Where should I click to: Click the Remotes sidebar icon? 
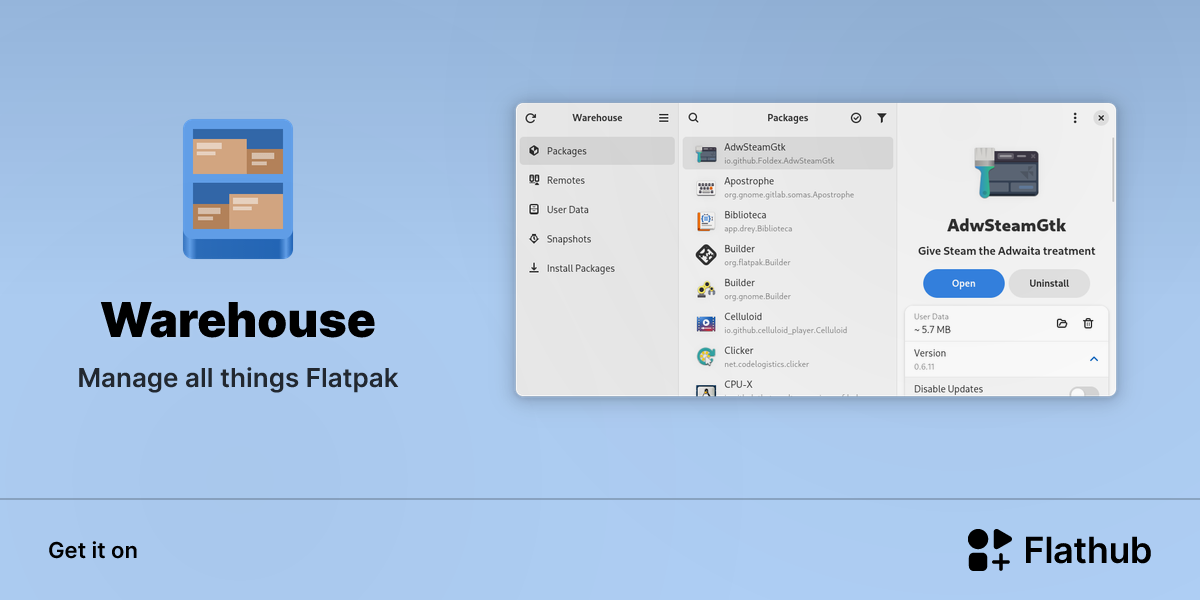[534, 180]
